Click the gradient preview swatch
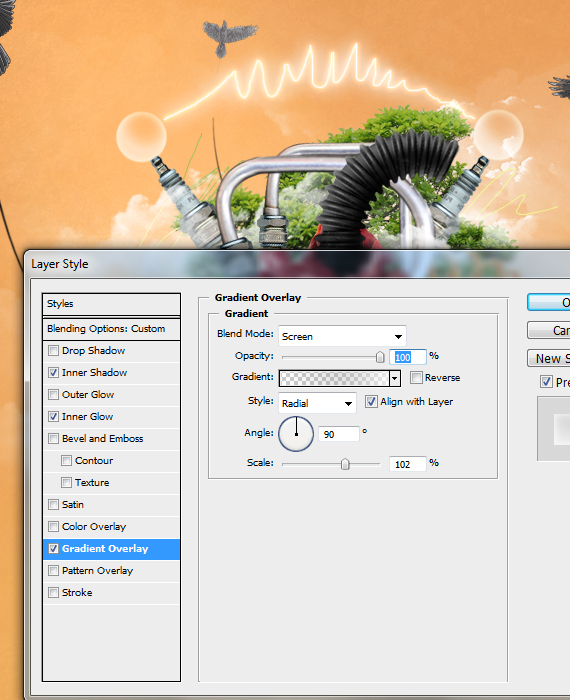This screenshot has height=700, width=570. (334, 378)
